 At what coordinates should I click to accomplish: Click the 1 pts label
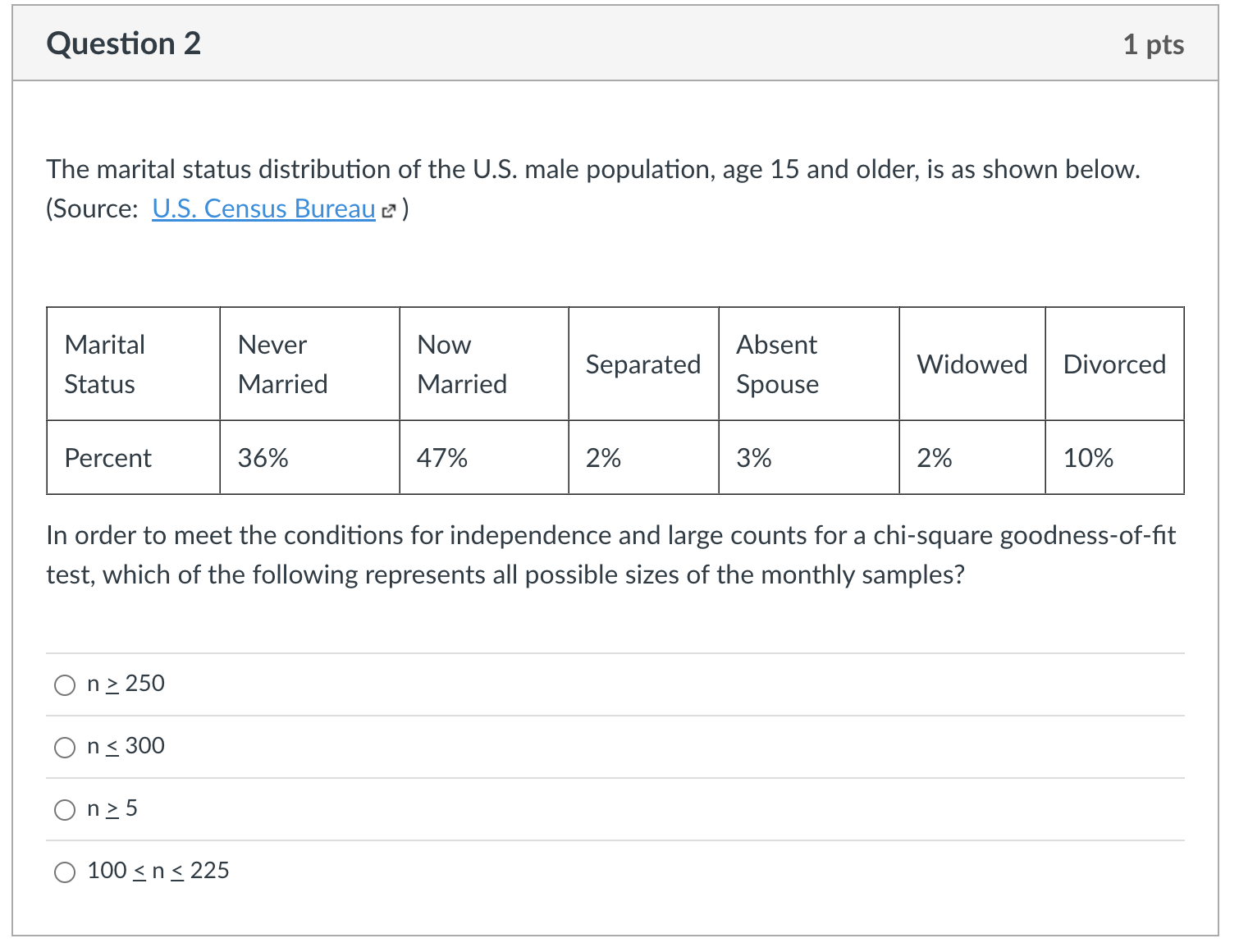(x=1153, y=44)
